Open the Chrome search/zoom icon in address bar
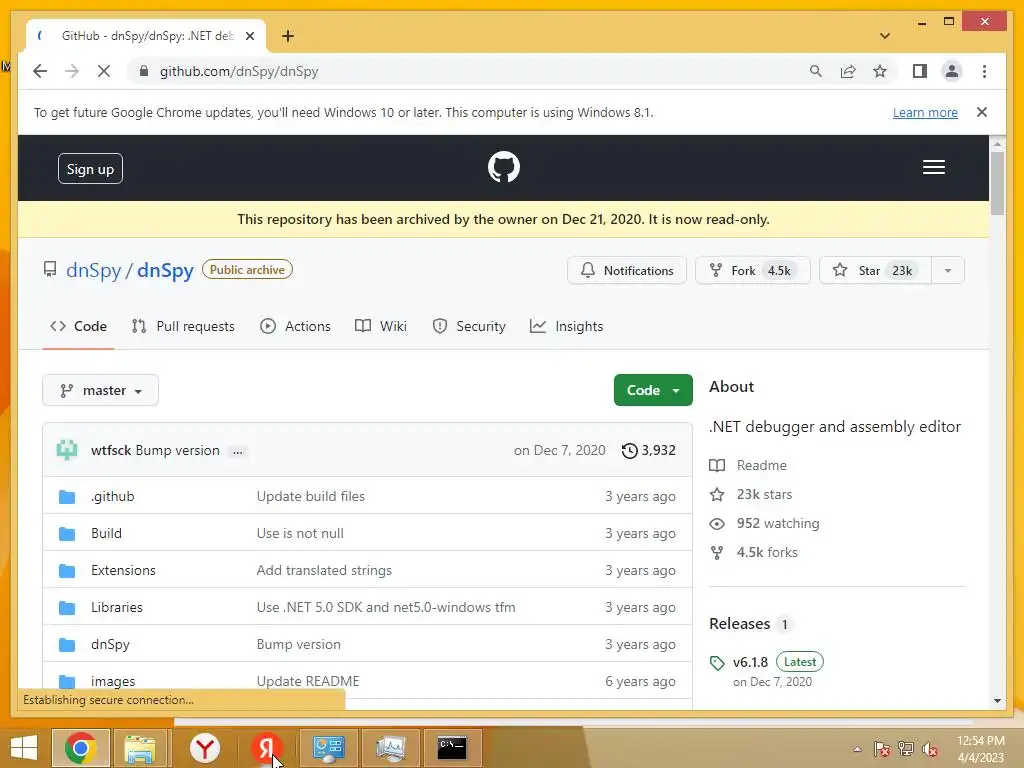 coord(815,71)
